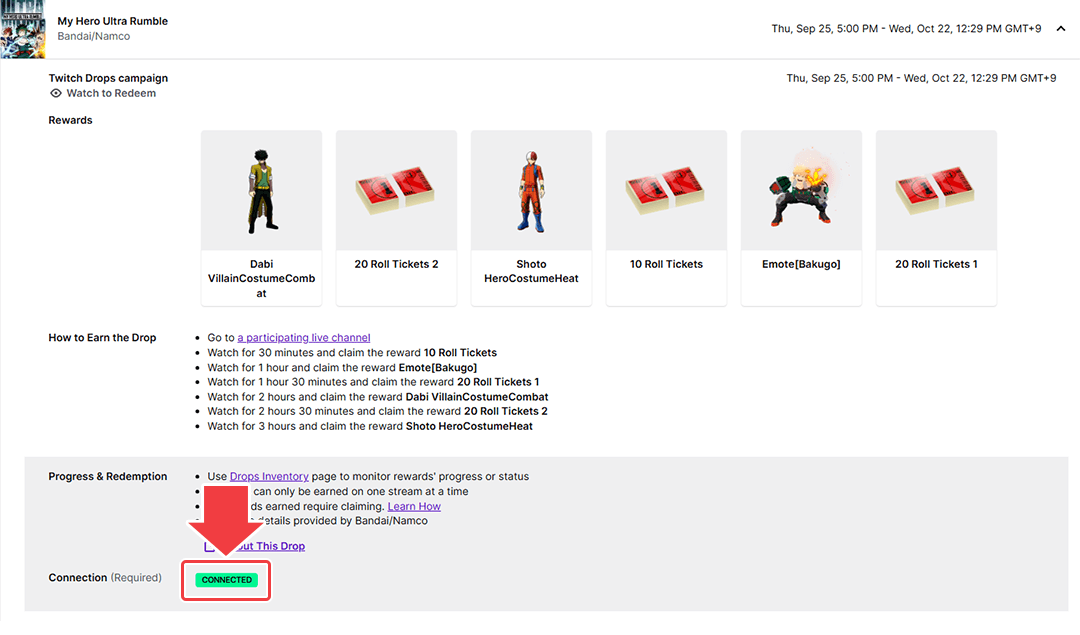Click the Watch to Redeem eye icon
The height and width of the screenshot is (635, 1080).
56,94
